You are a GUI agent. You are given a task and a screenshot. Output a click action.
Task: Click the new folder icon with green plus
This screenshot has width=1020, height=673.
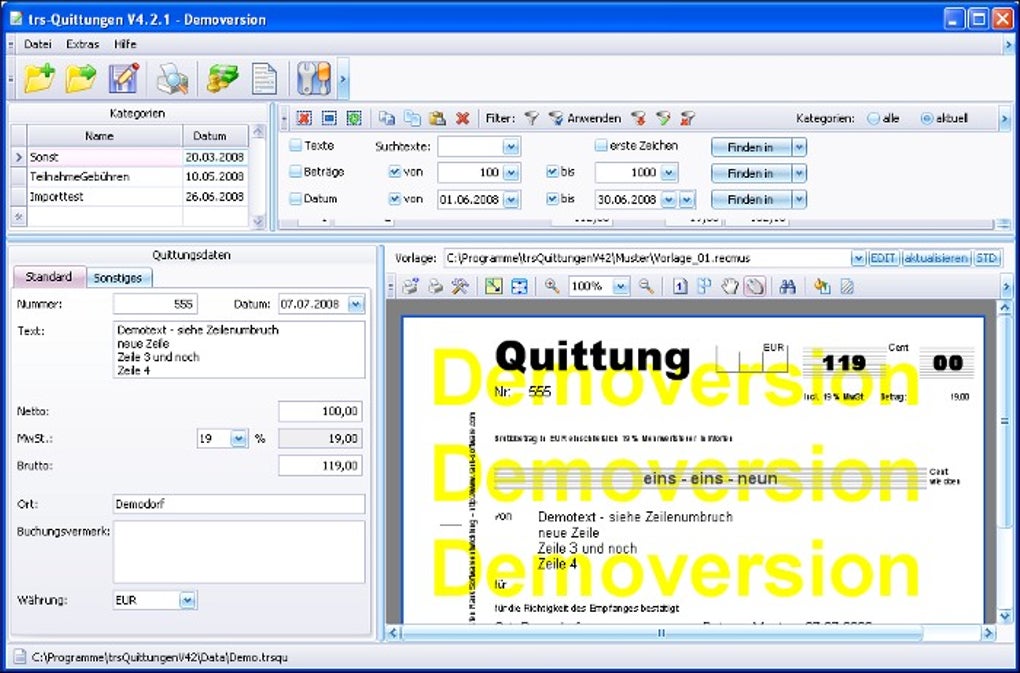[40, 79]
